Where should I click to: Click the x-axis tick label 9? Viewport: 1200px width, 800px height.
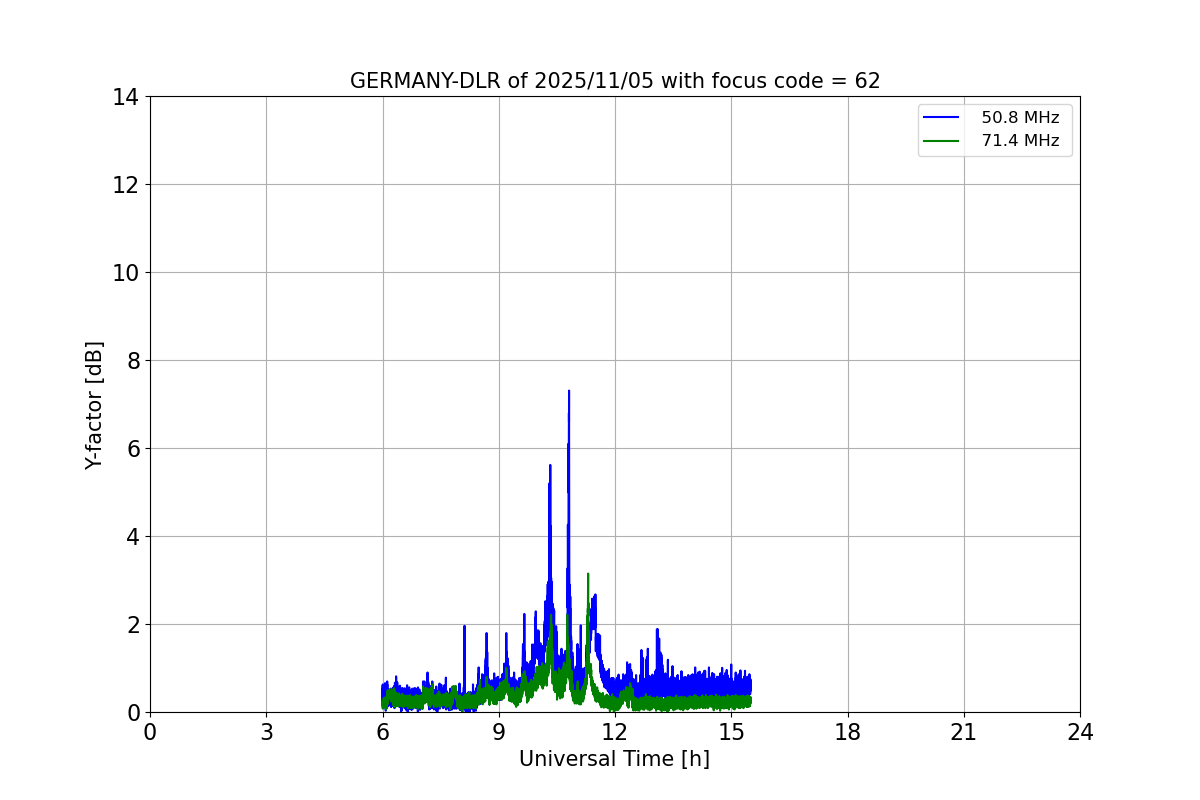pos(499,732)
